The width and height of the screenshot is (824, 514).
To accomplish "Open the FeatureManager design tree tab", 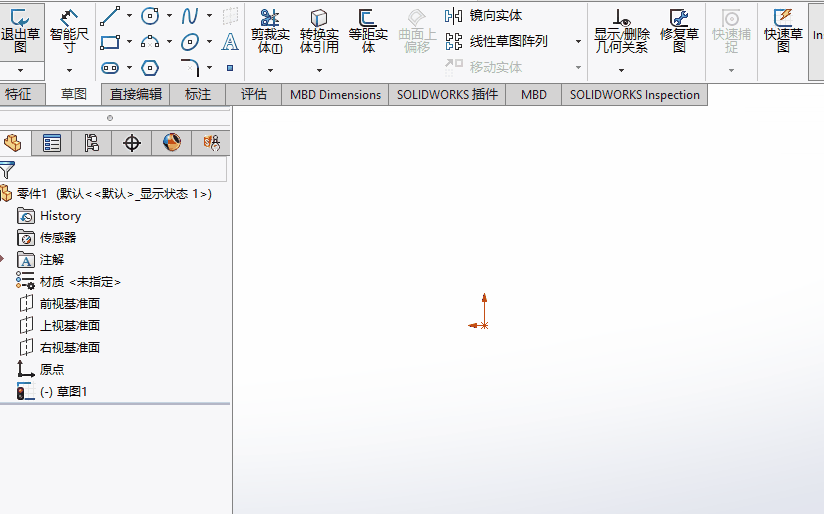I will tap(13, 143).
